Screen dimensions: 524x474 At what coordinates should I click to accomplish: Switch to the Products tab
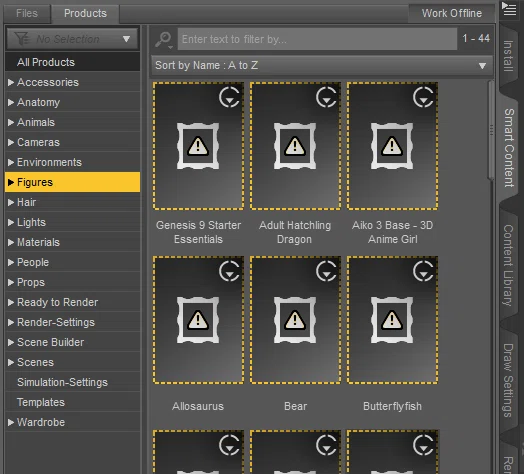point(85,13)
